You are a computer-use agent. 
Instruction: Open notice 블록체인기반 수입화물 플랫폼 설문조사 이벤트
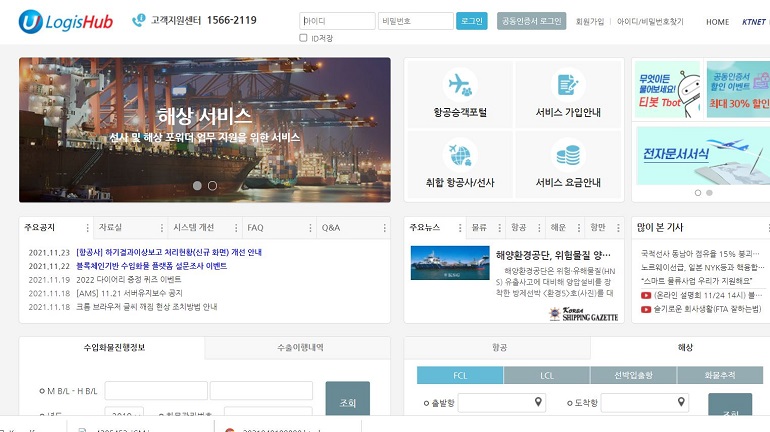point(152,266)
